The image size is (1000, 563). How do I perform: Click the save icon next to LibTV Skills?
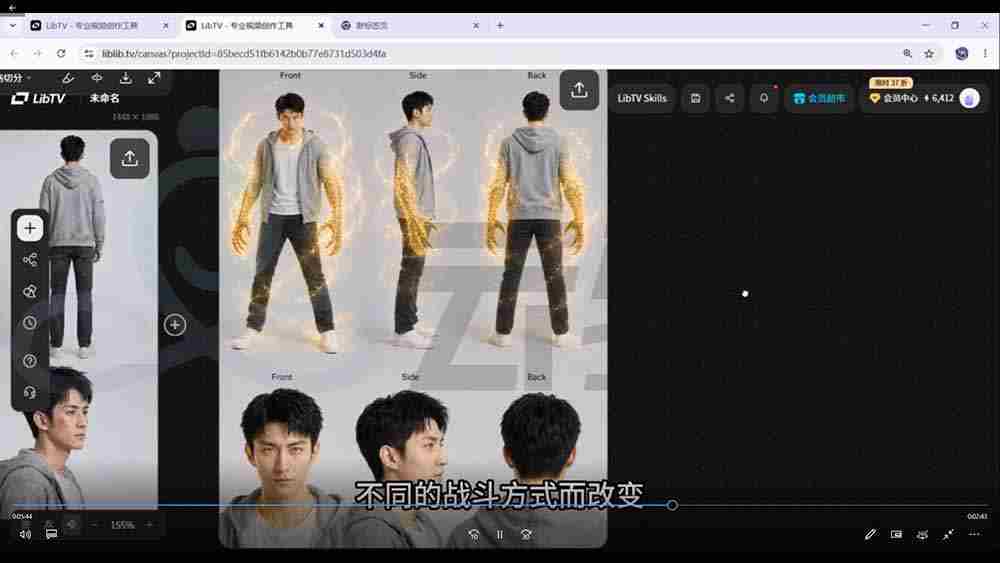pyautogui.click(x=695, y=98)
